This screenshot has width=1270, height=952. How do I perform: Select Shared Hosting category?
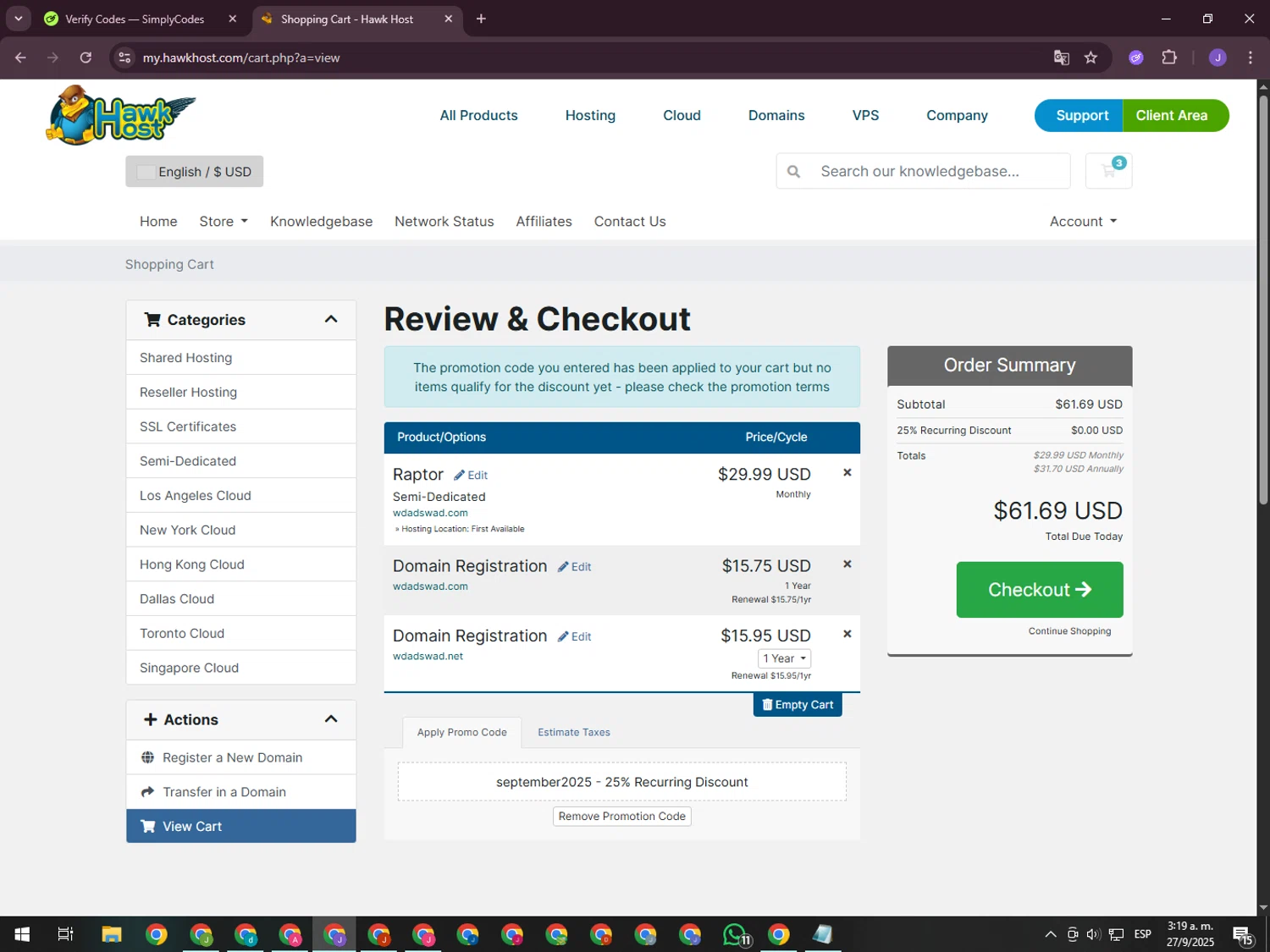tap(241, 358)
